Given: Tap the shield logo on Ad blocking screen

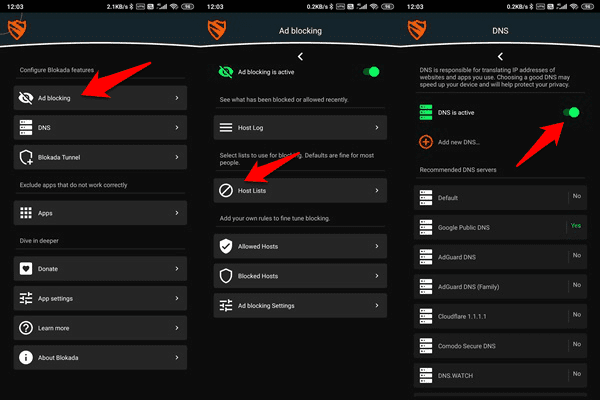Looking at the screenshot, I should click(217, 30).
